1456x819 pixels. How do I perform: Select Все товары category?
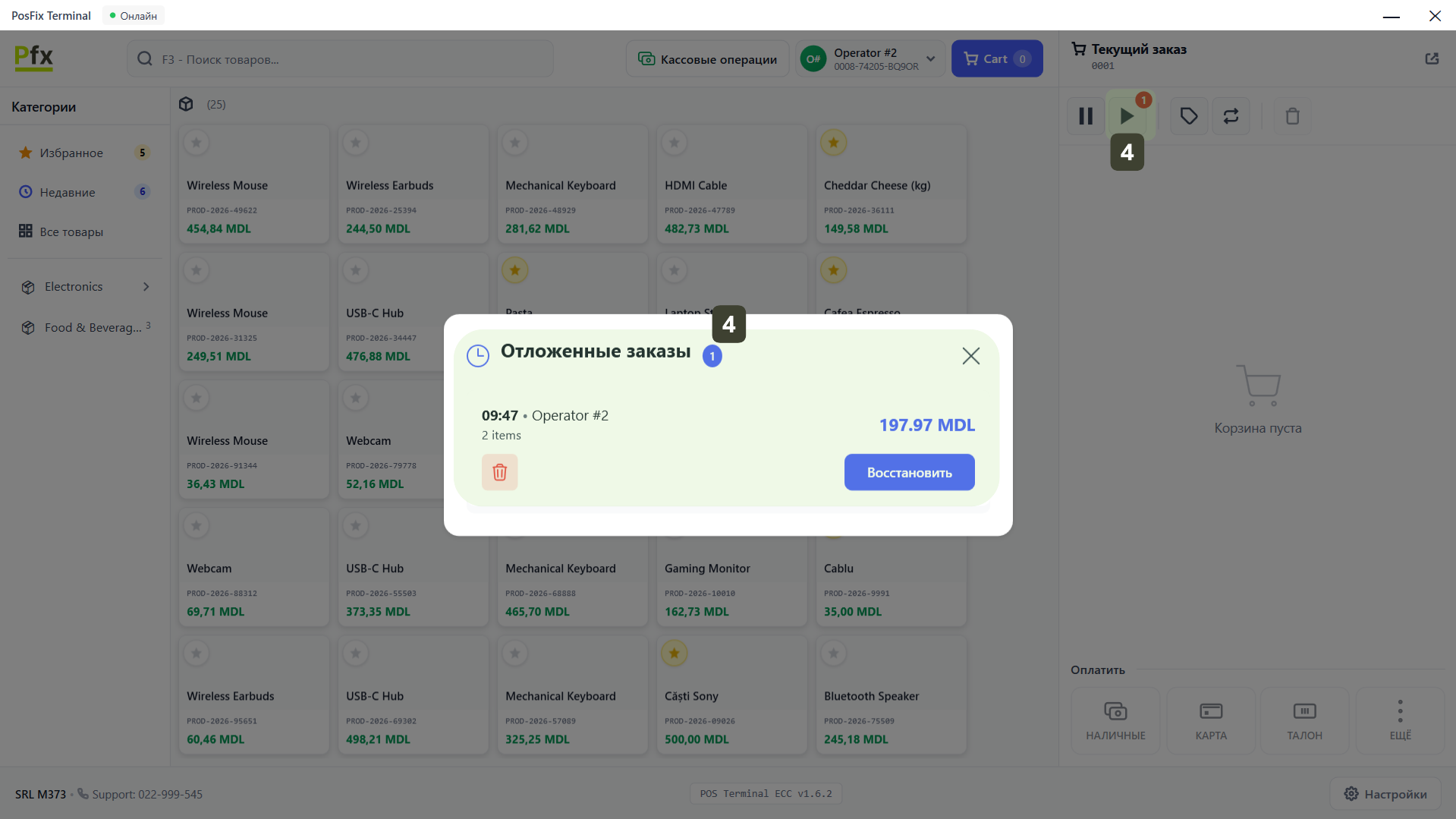coord(71,232)
